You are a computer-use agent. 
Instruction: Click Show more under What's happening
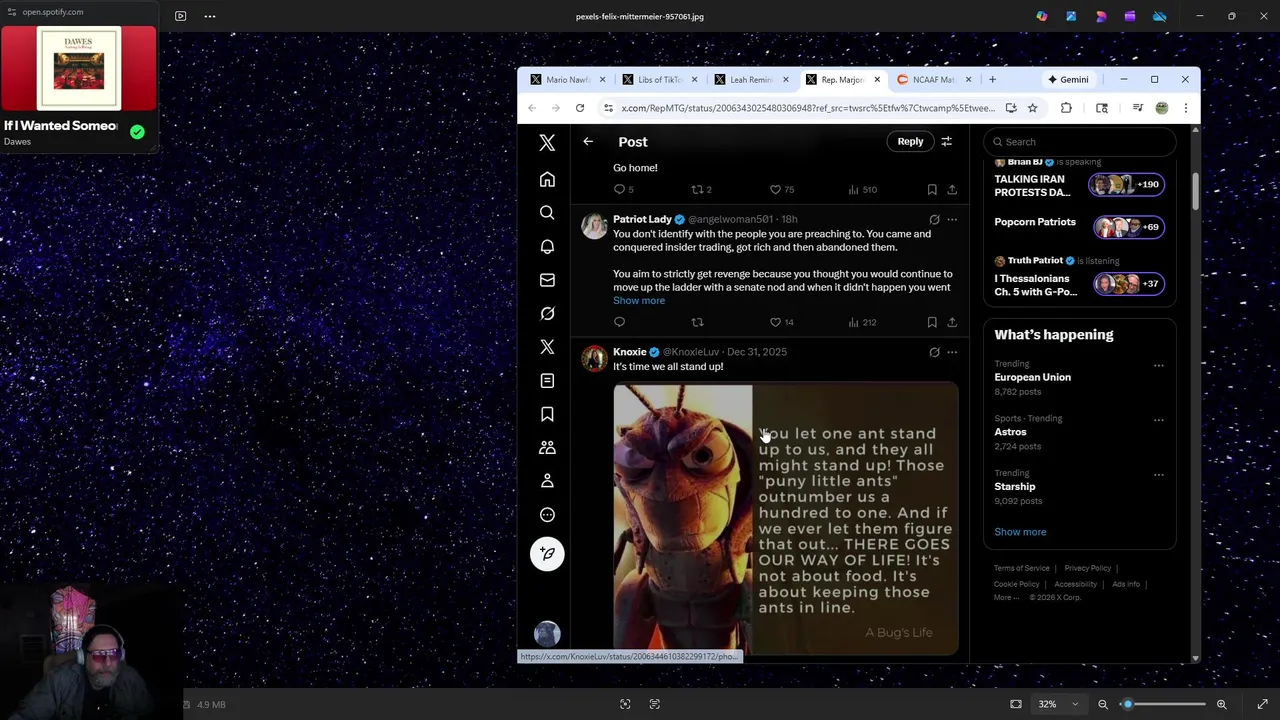(1020, 532)
